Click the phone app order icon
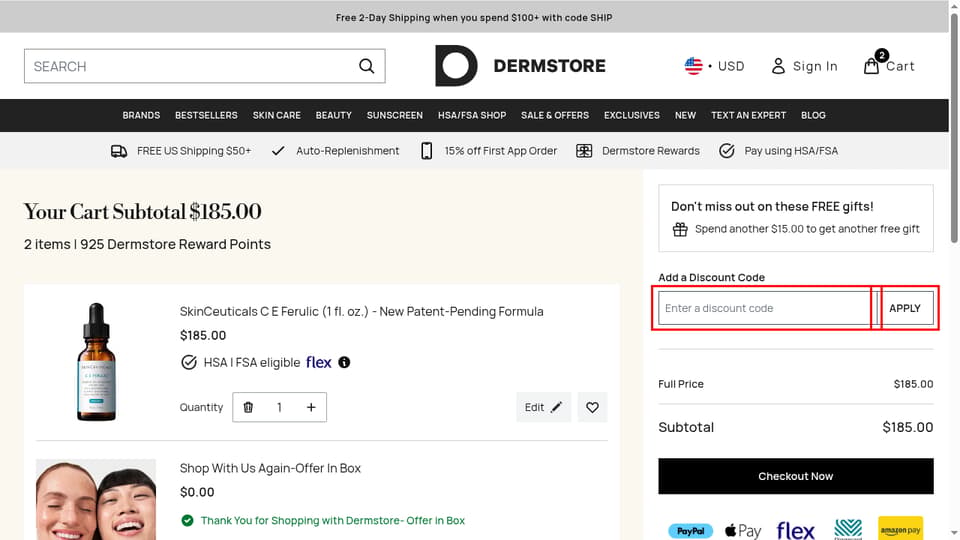The height and width of the screenshot is (540, 960). [427, 151]
